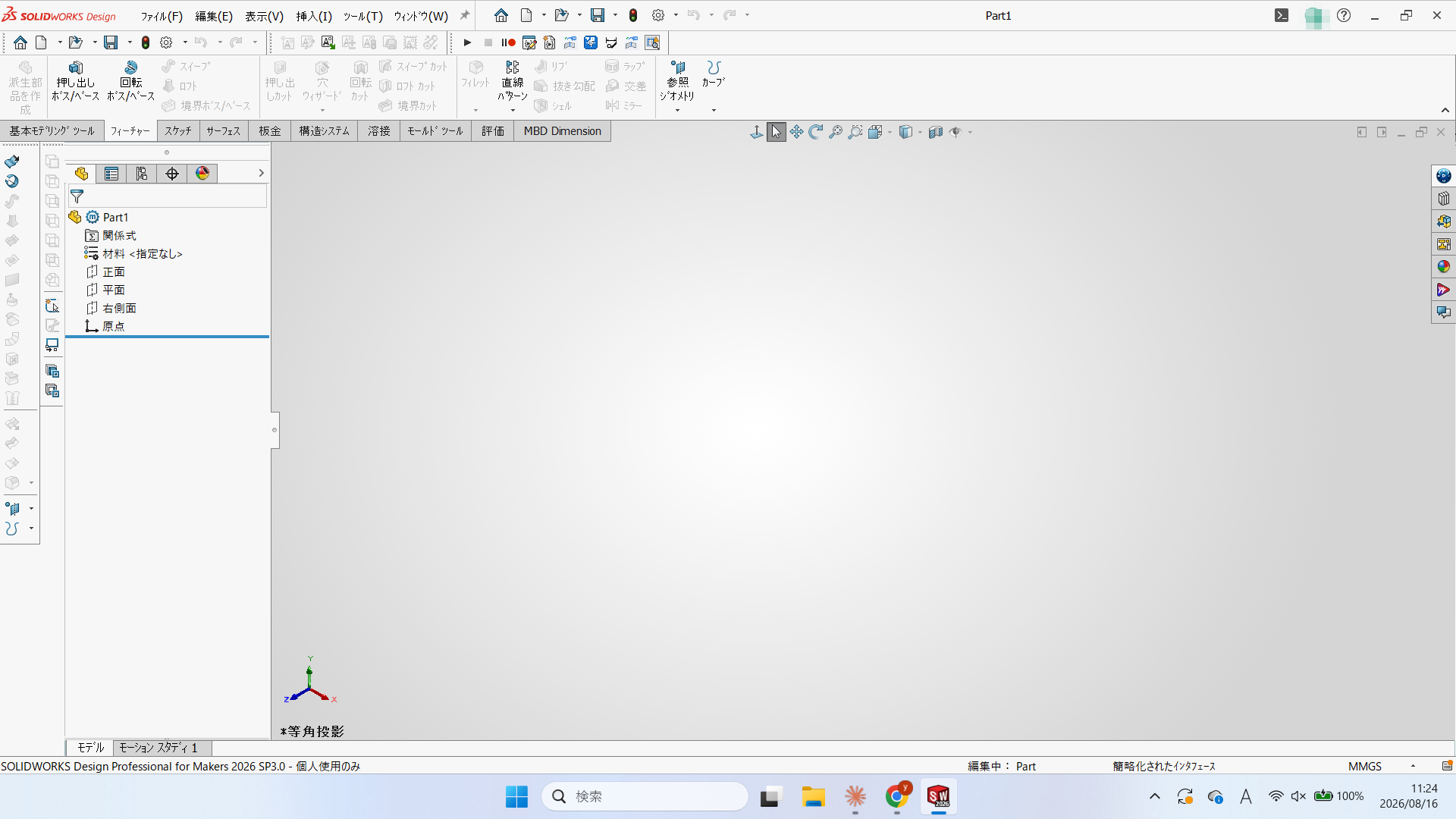This screenshot has height=819, width=1456.
Task: Click the Rotate view tool
Action: 816,132
